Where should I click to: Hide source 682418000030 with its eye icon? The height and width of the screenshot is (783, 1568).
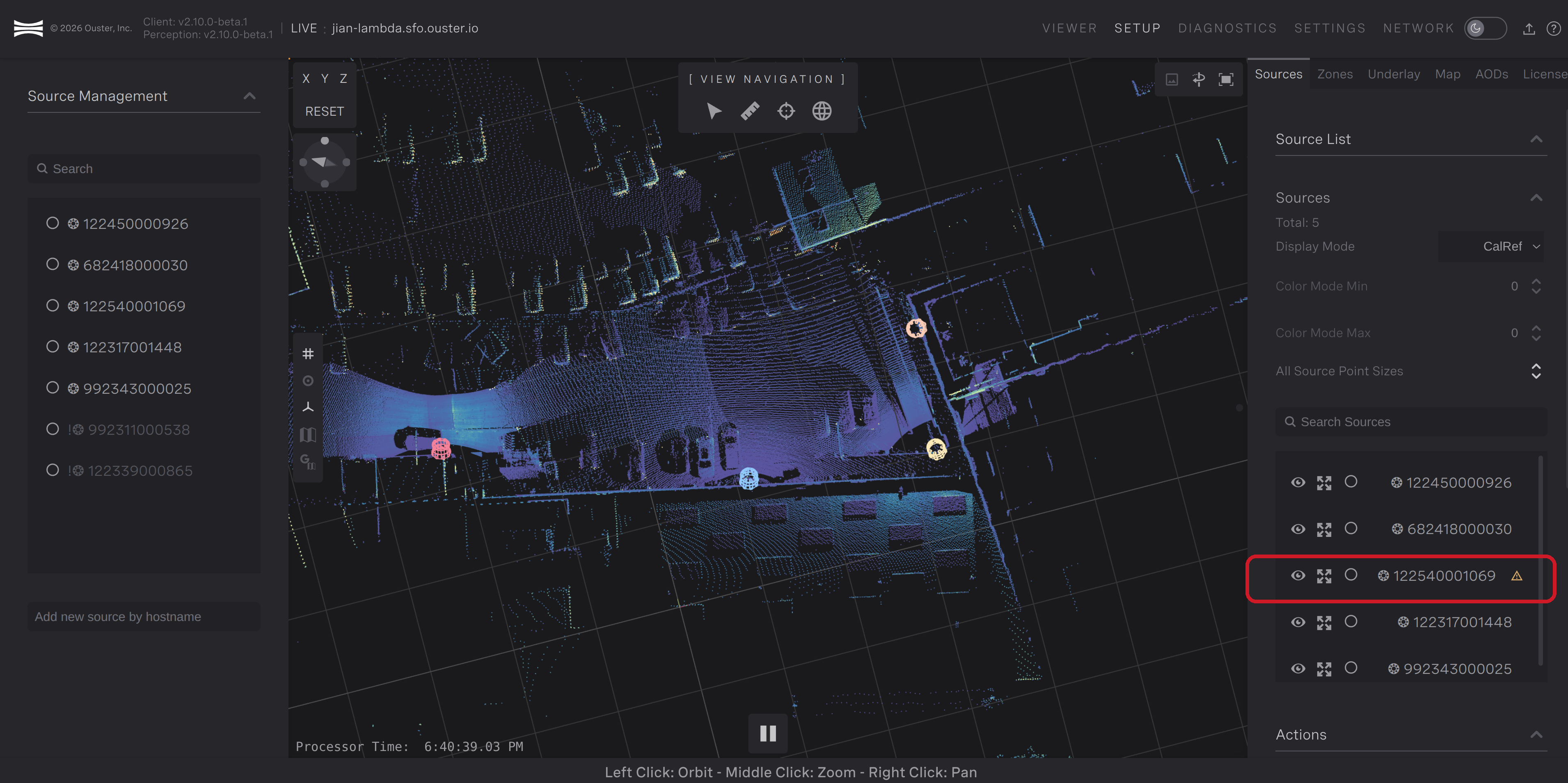pos(1298,529)
